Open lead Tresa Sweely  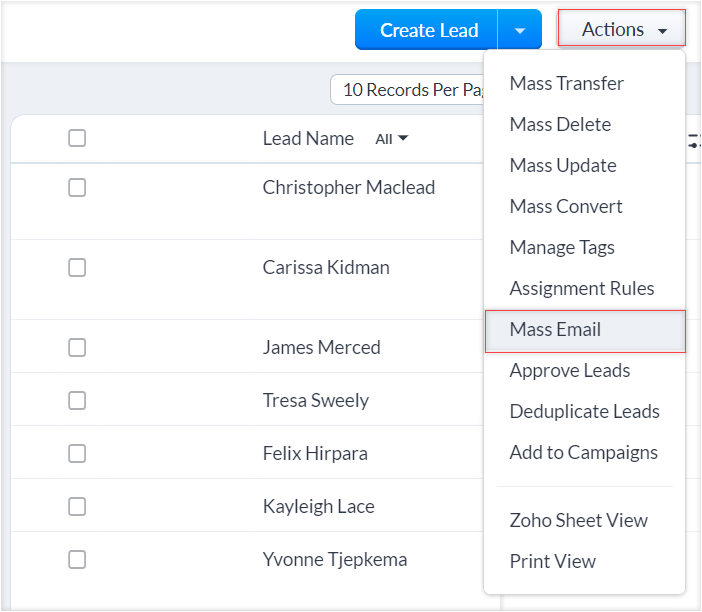pyautogui.click(x=315, y=401)
